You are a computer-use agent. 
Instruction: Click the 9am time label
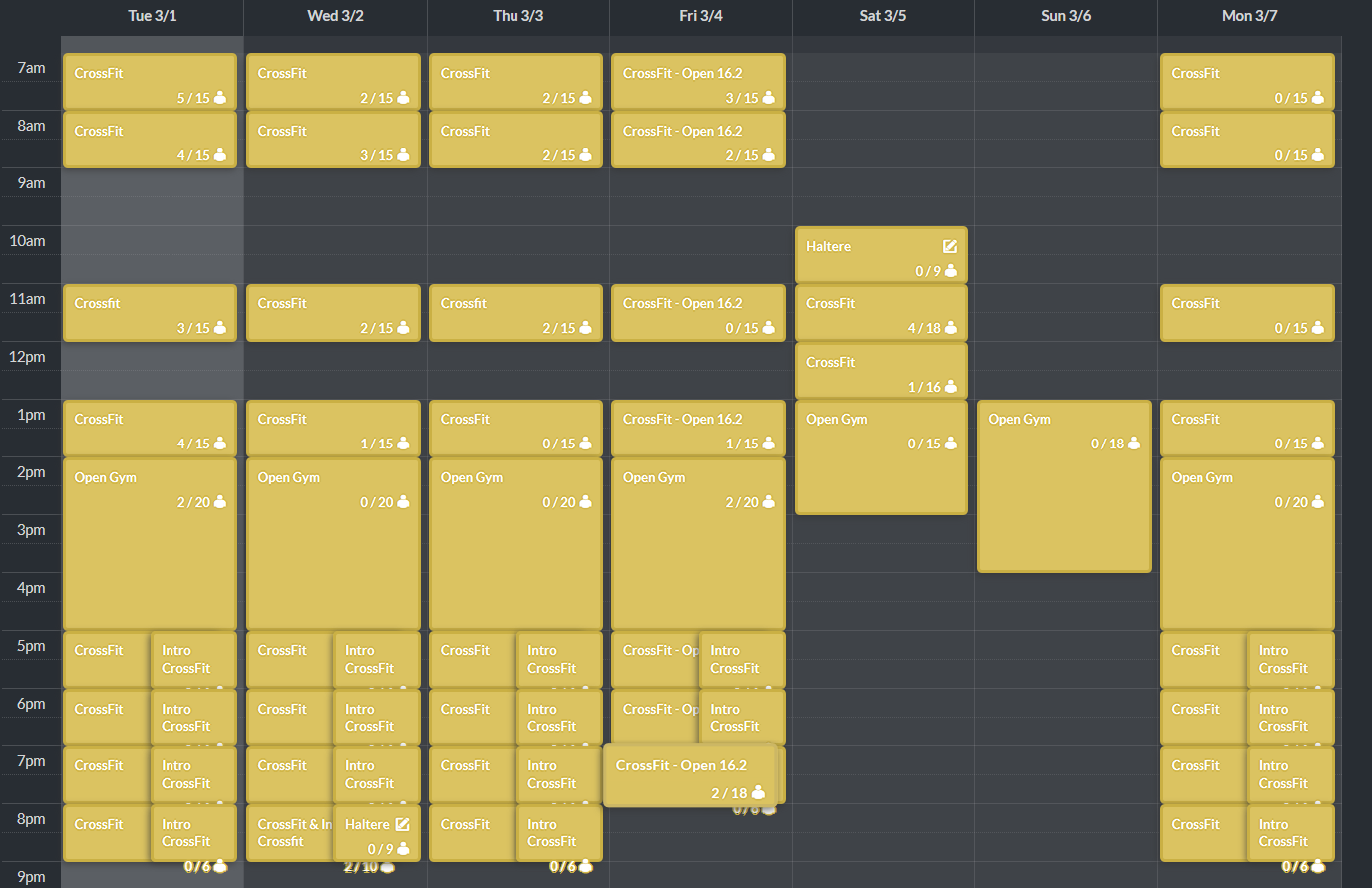point(31,183)
